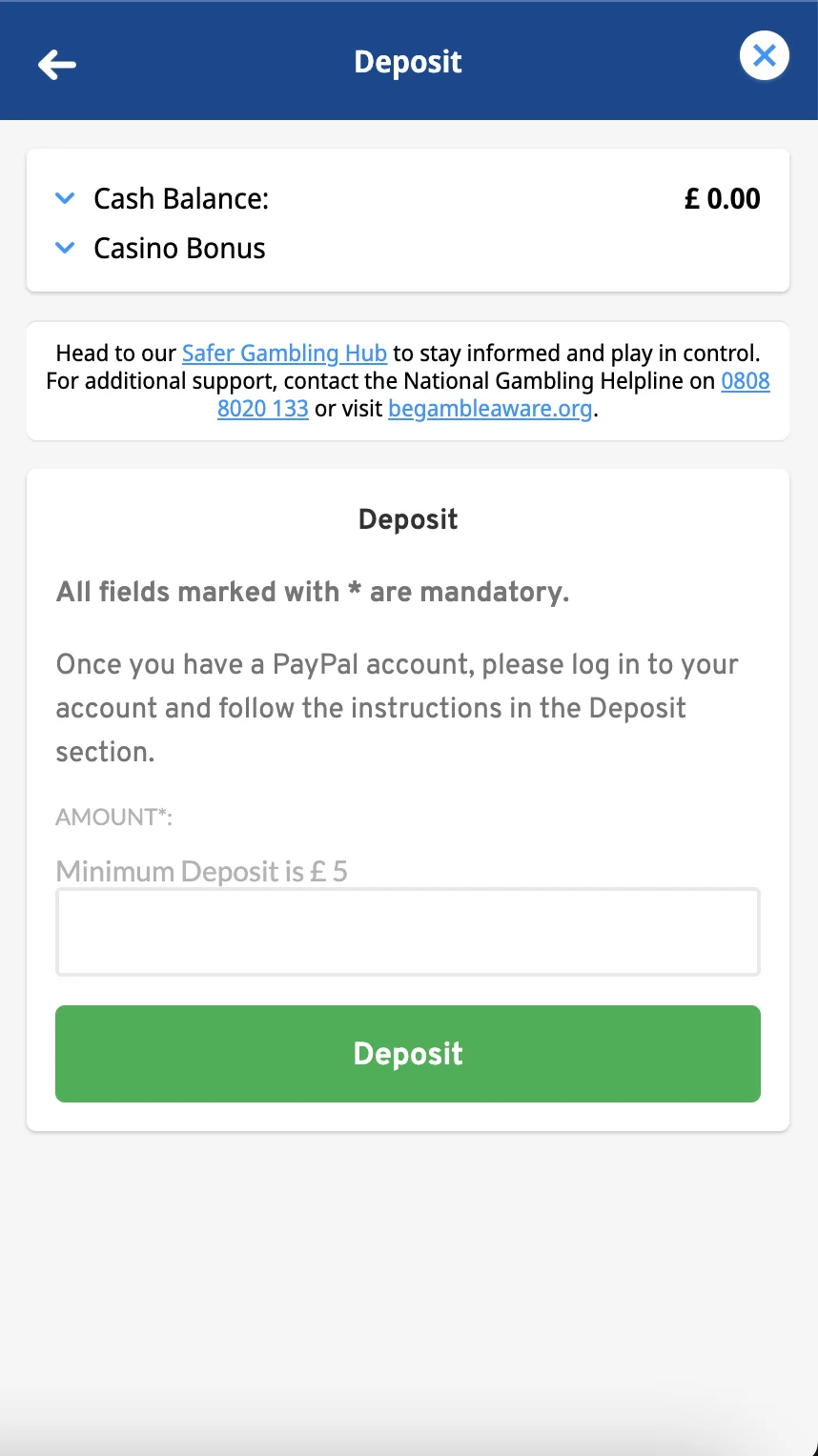Click the Deposit title in the header
The image size is (818, 1456).
click(x=408, y=62)
